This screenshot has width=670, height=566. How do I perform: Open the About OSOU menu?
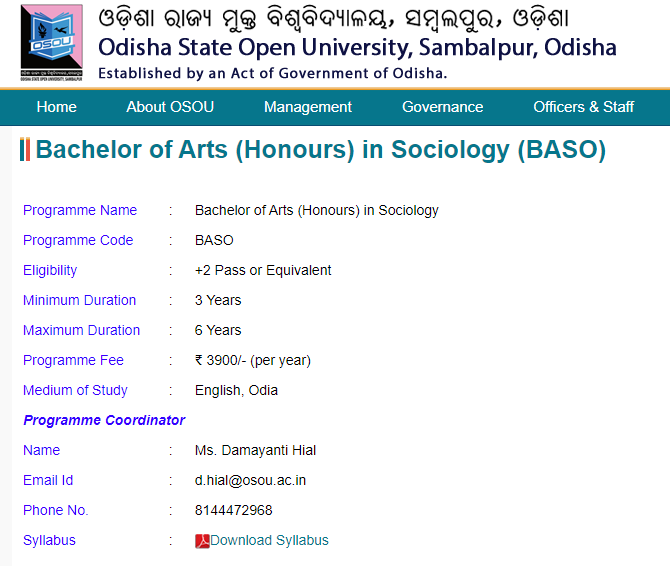[170, 107]
